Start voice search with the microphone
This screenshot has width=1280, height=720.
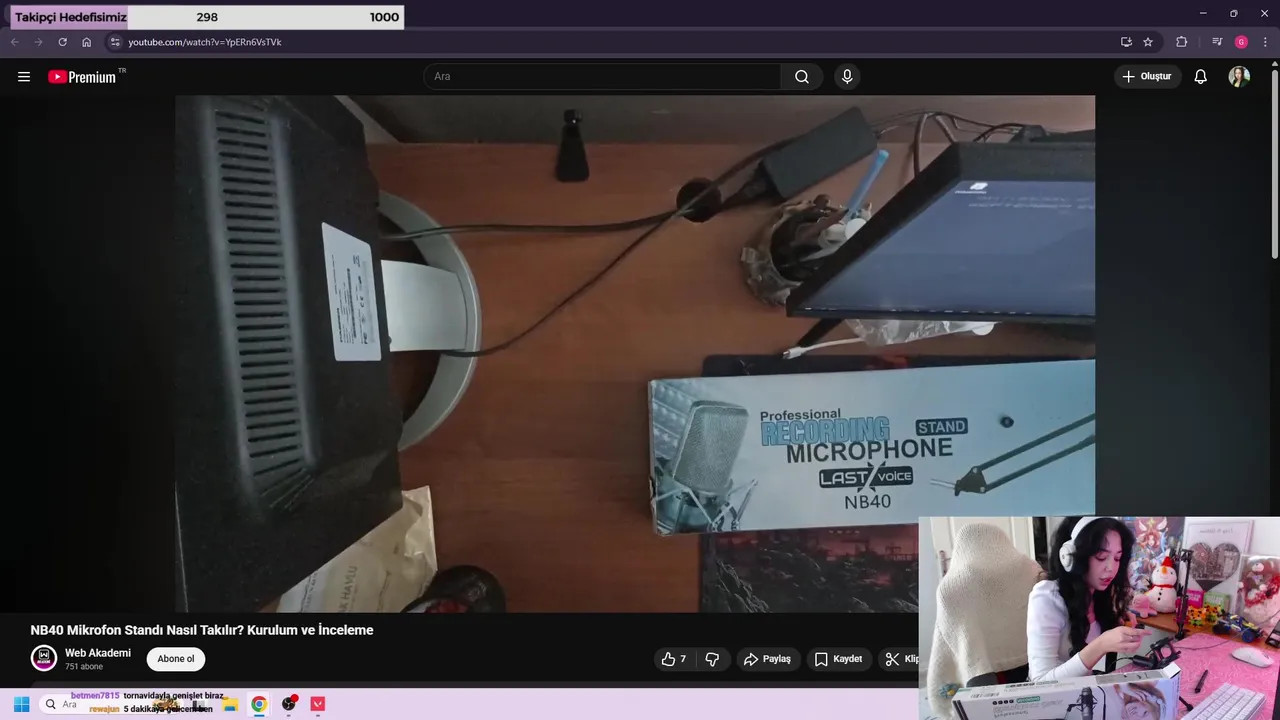point(847,77)
